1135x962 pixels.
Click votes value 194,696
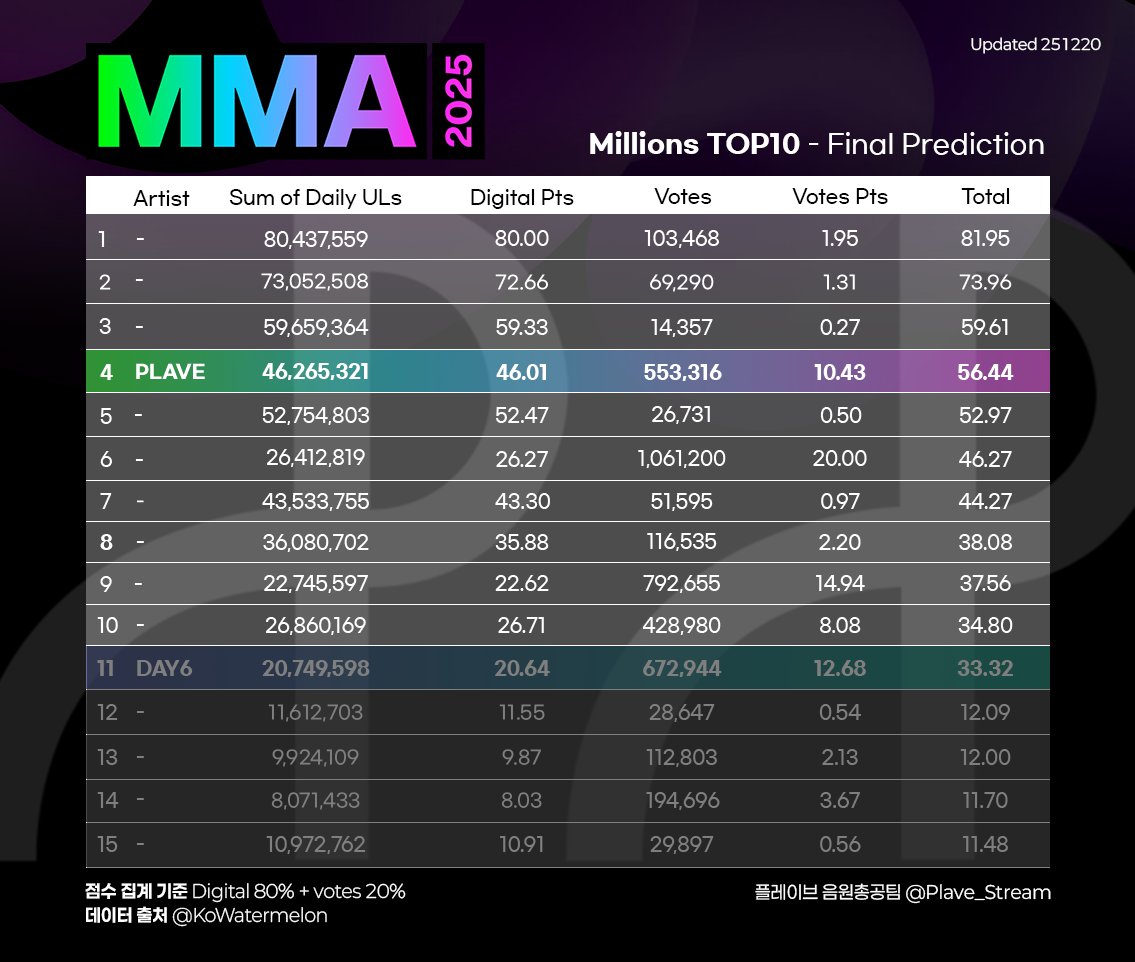(x=683, y=801)
